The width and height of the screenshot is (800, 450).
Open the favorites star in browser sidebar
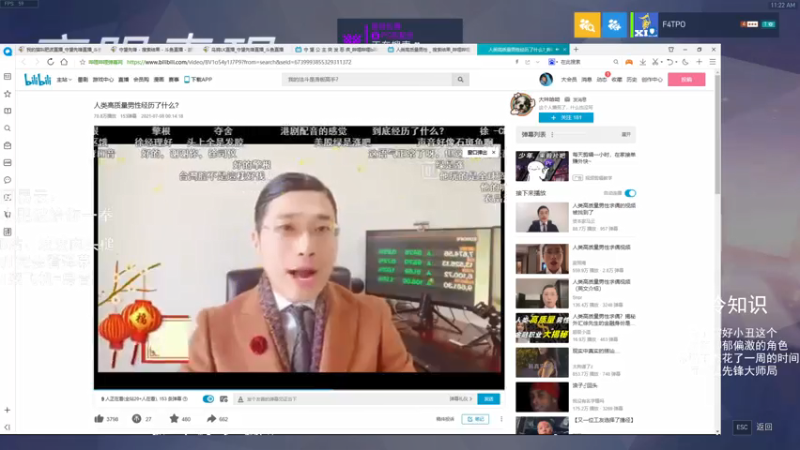(x=7, y=94)
